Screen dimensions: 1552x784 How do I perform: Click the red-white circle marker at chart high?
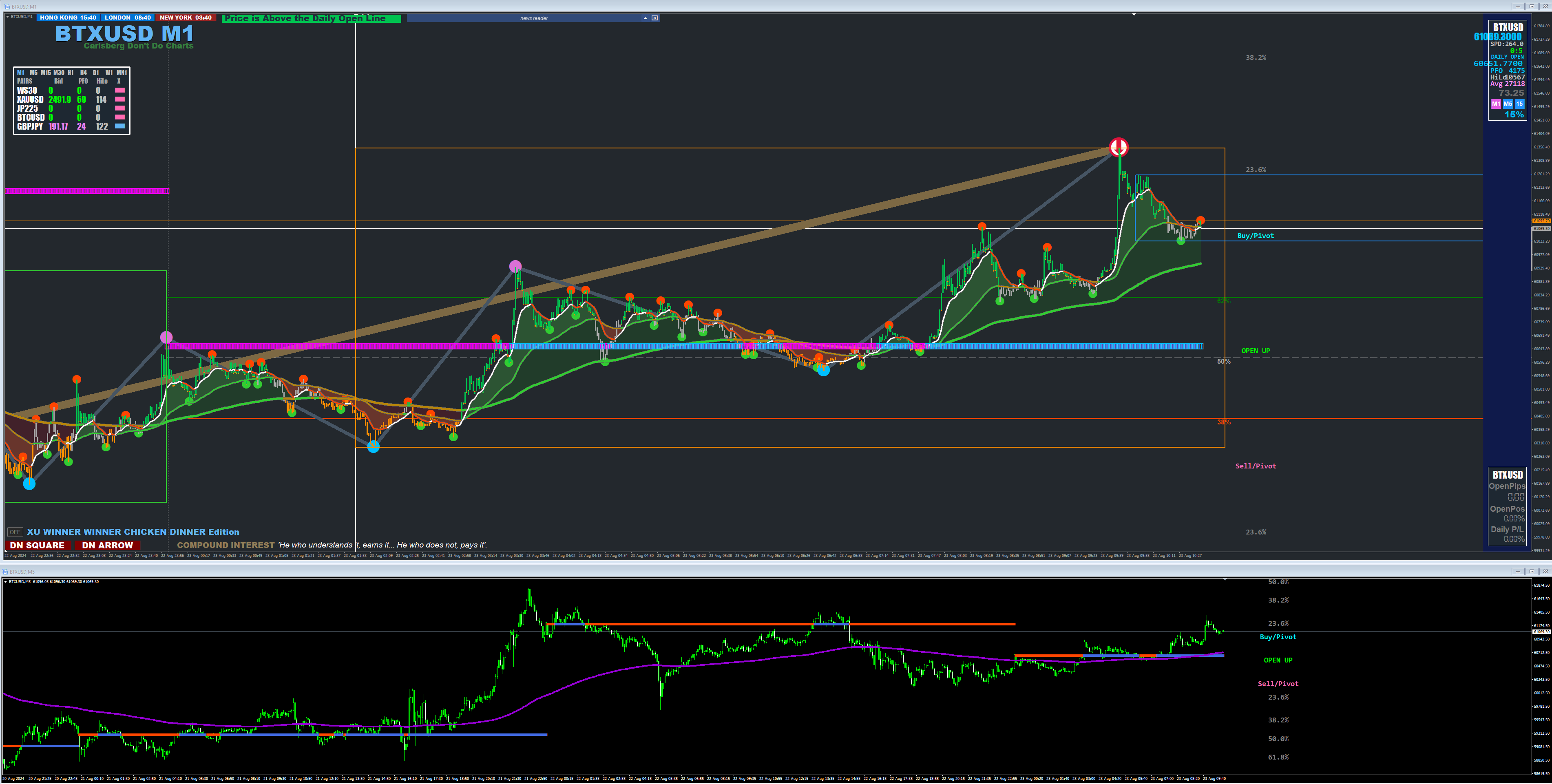click(x=1119, y=147)
